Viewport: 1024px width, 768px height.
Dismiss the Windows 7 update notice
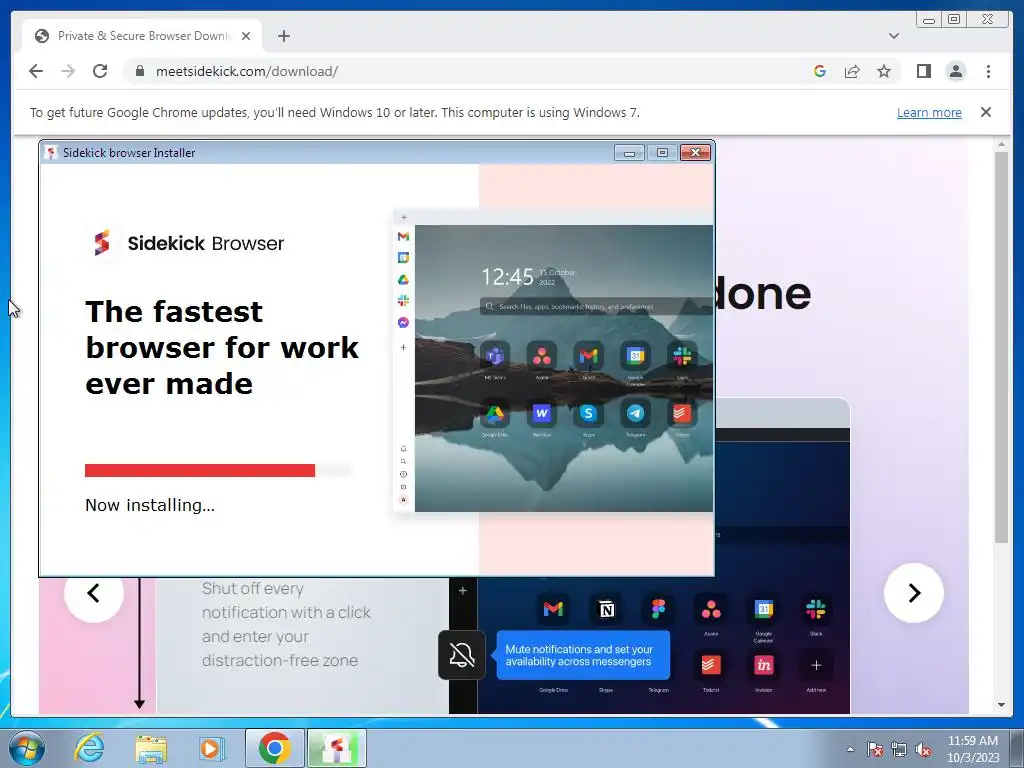click(985, 112)
